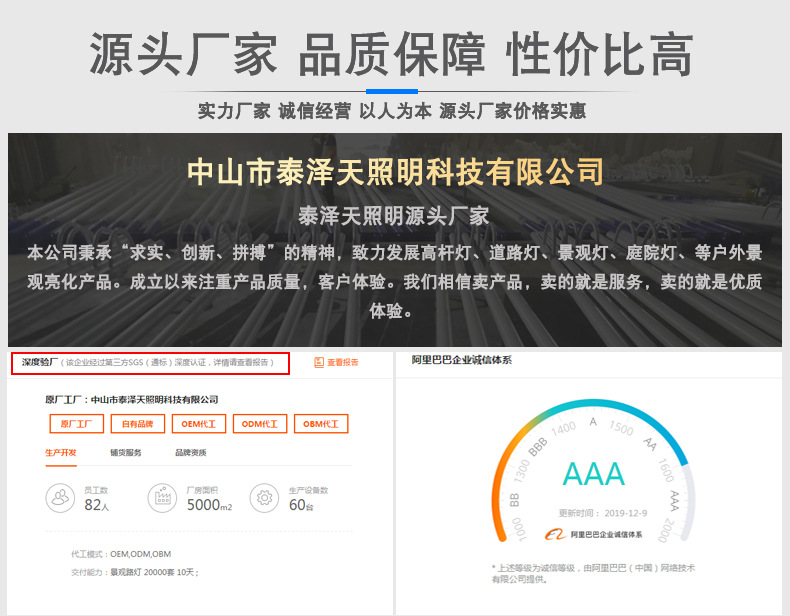
Task: Switch to the 生产开发 tab
Action: tap(61, 452)
